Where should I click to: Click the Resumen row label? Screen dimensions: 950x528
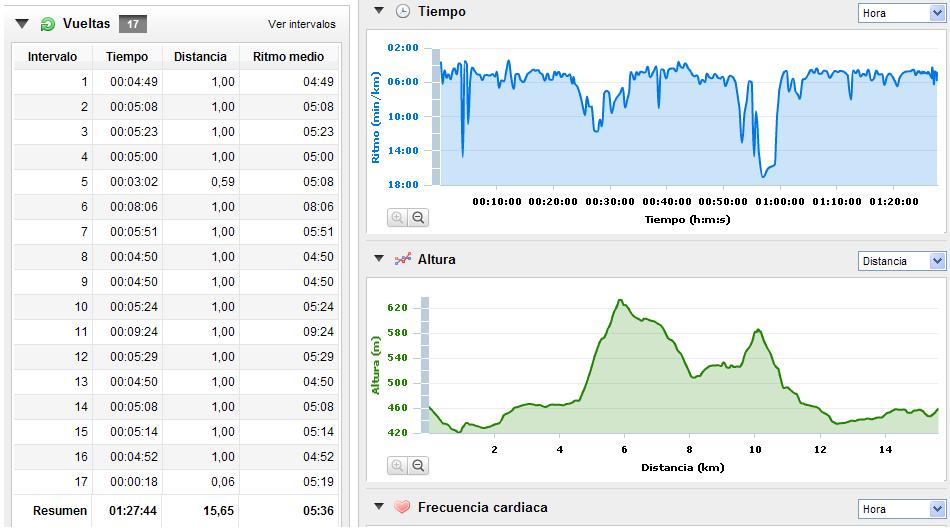click(x=60, y=511)
